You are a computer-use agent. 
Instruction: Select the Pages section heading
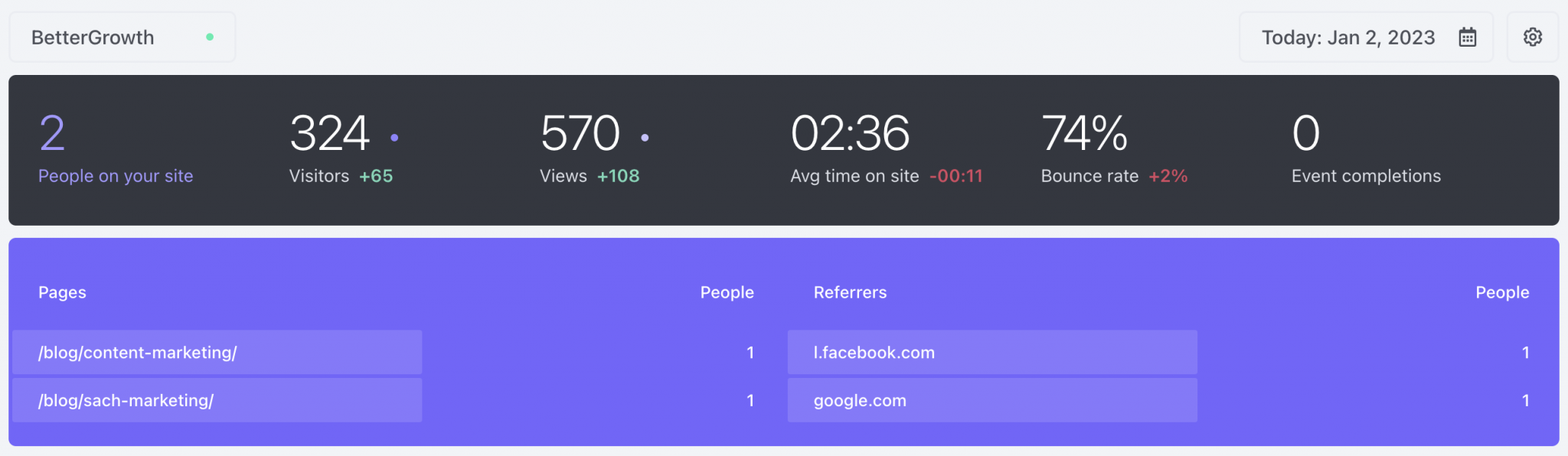pos(63,292)
